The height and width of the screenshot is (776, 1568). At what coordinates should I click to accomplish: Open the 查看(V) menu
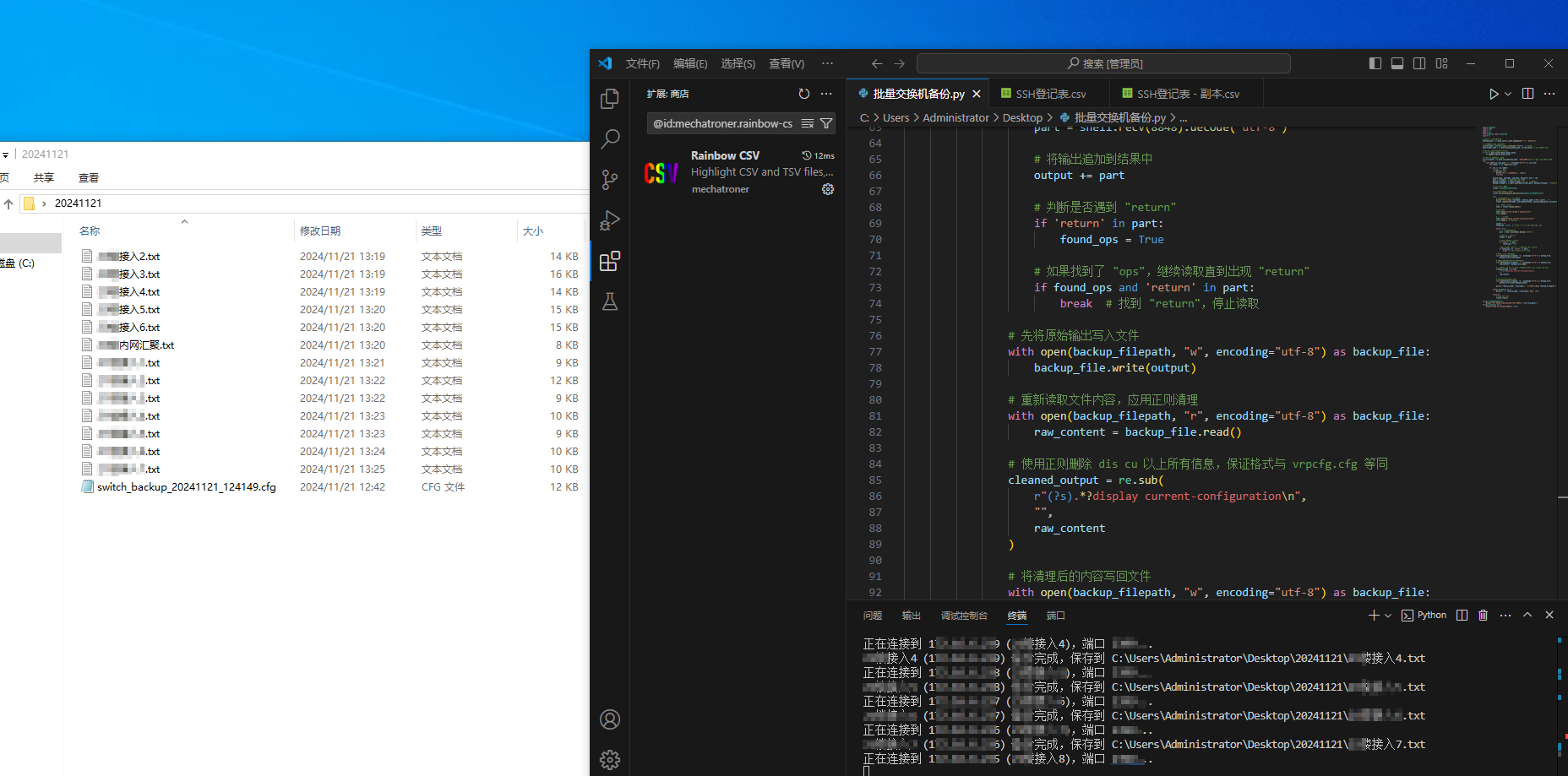point(787,63)
